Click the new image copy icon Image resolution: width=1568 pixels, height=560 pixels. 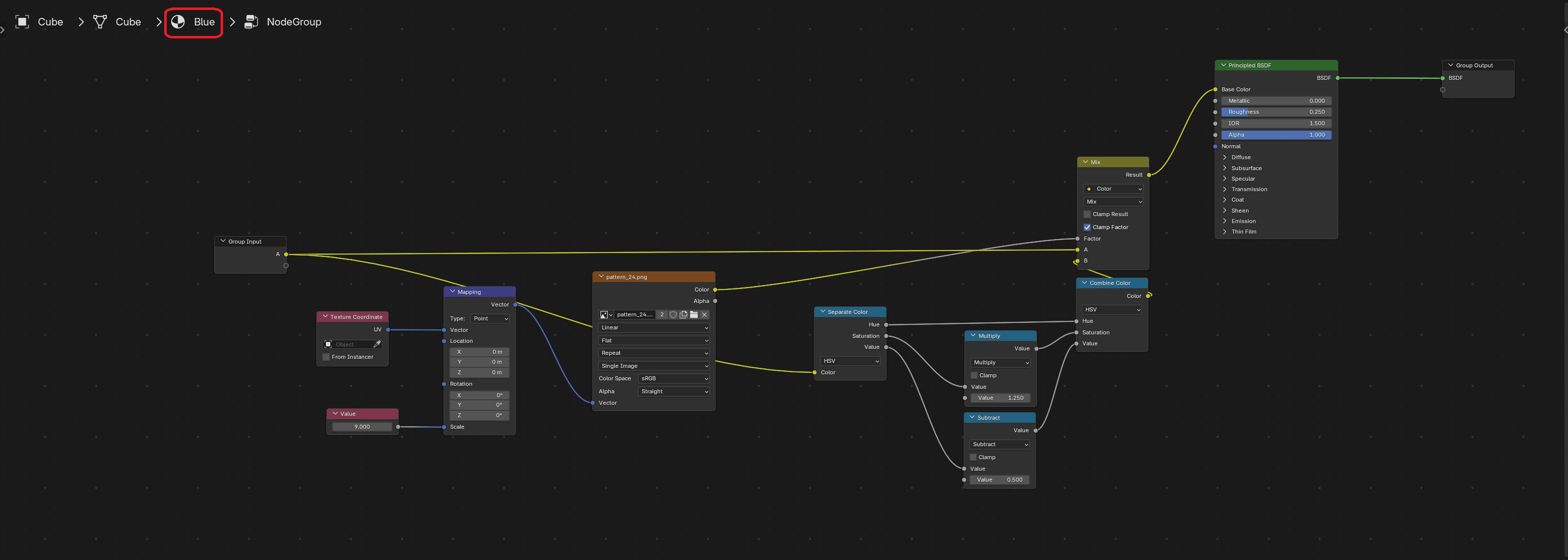point(684,315)
